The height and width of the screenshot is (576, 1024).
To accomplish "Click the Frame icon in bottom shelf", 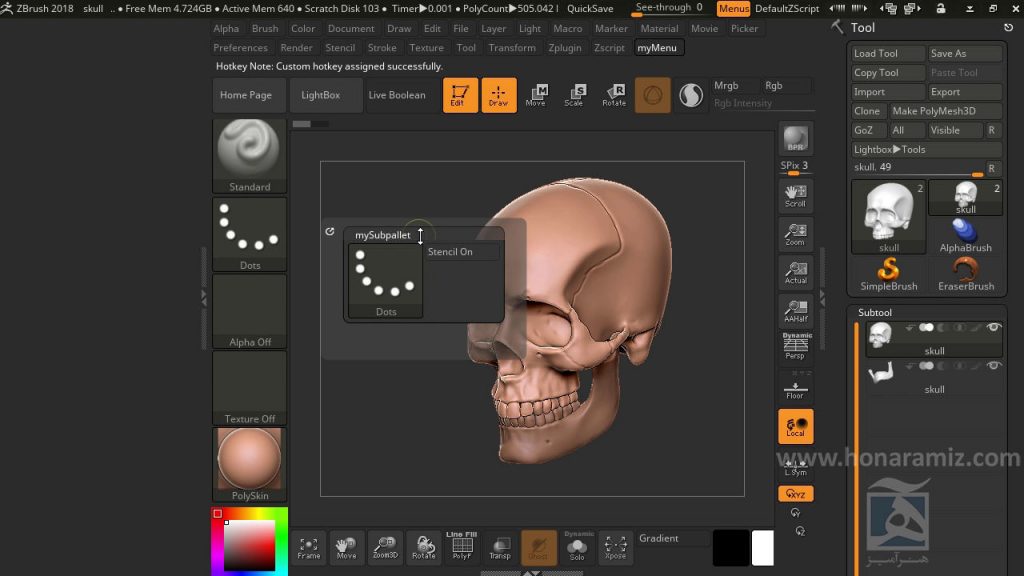I will [309, 547].
